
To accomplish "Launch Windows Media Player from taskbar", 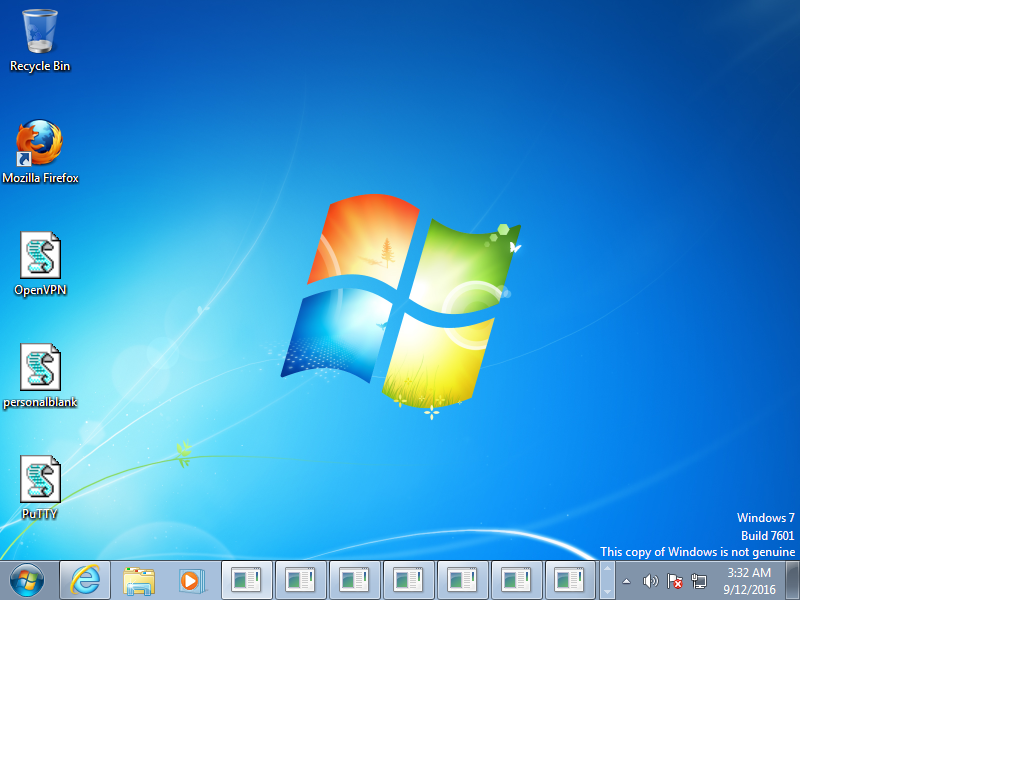I will (191, 580).
